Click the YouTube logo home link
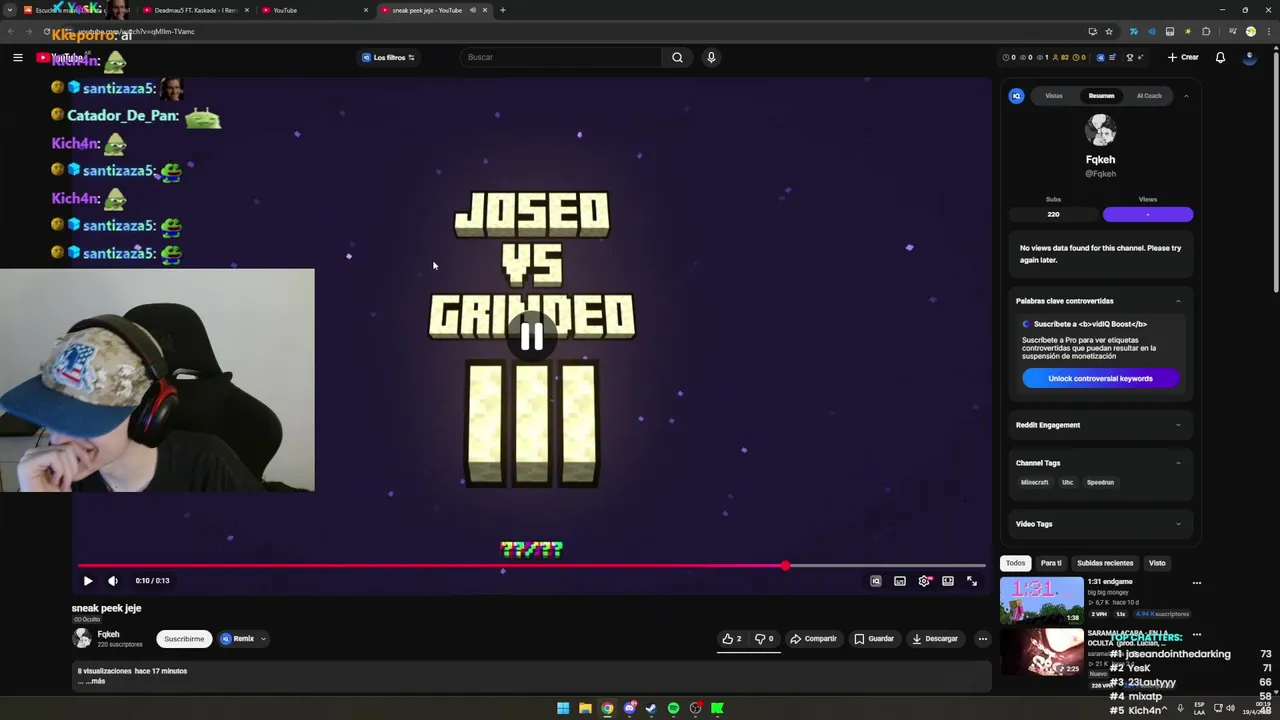 (60, 57)
